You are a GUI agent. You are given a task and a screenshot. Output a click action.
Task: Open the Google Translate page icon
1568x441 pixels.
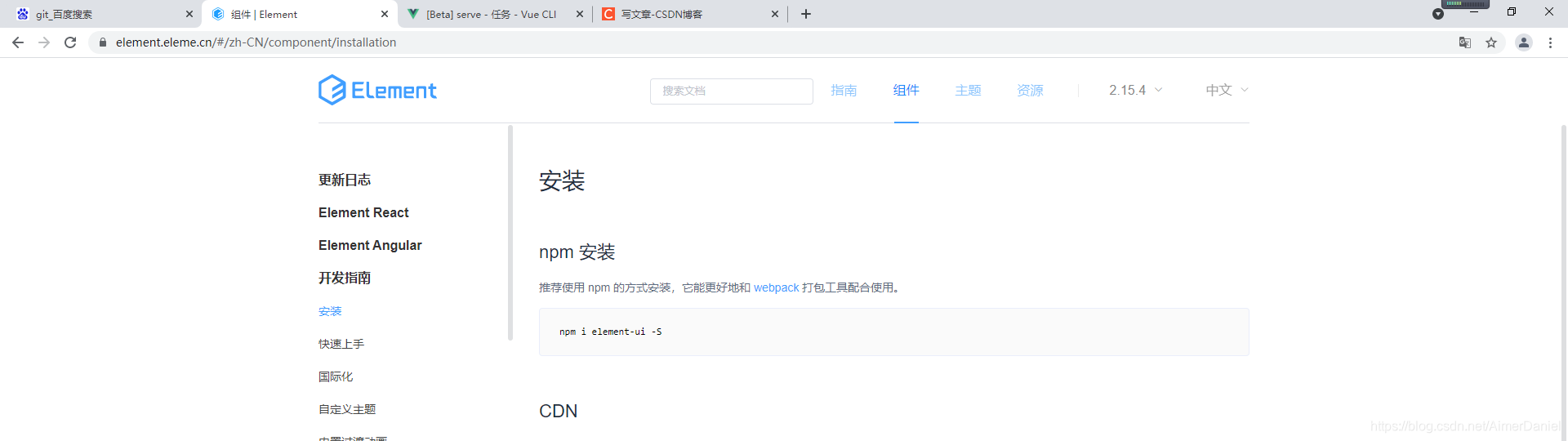(1465, 42)
